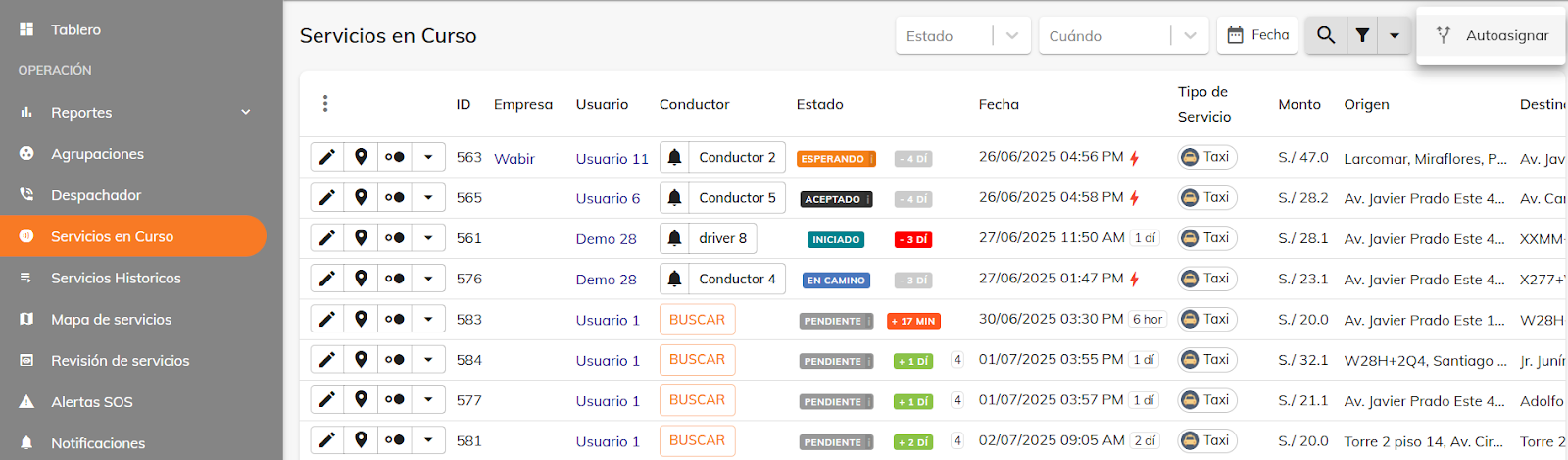Open row actions dropdown for service 576
Image resolution: width=1568 pixels, height=460 pixels.
coord(428,279)
